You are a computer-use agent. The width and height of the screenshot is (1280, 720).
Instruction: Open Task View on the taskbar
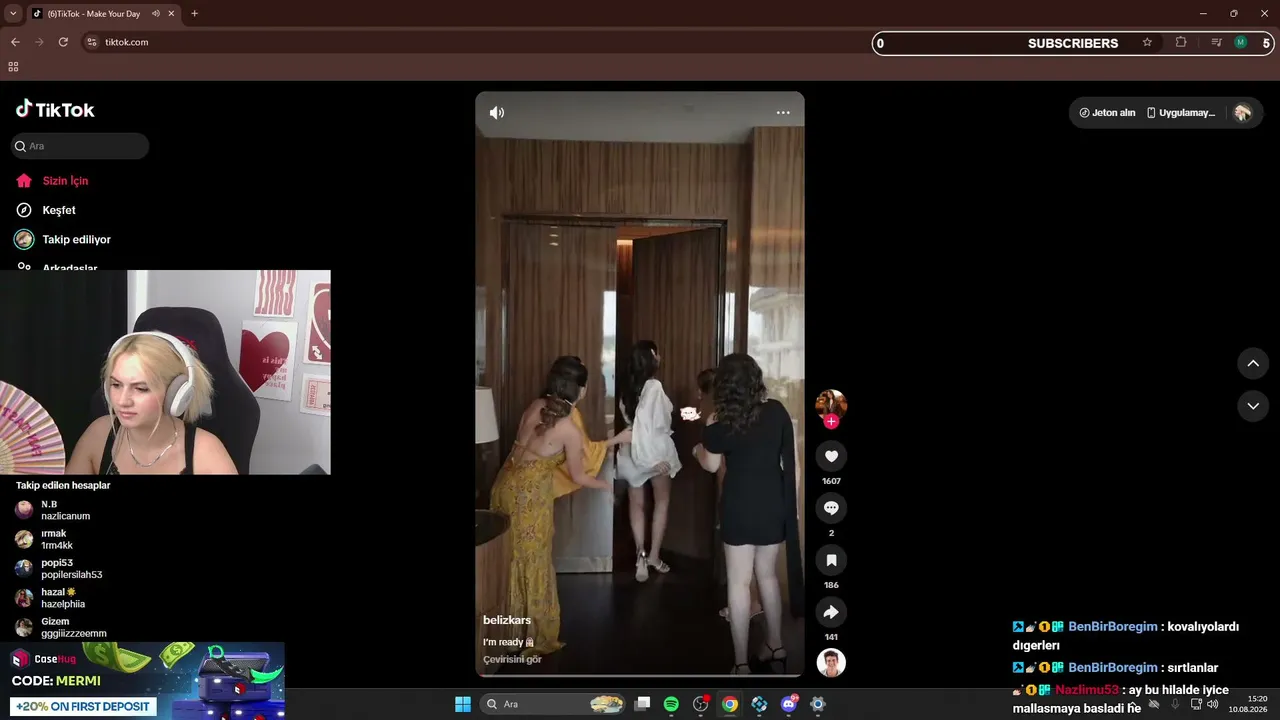pos(642,704)
